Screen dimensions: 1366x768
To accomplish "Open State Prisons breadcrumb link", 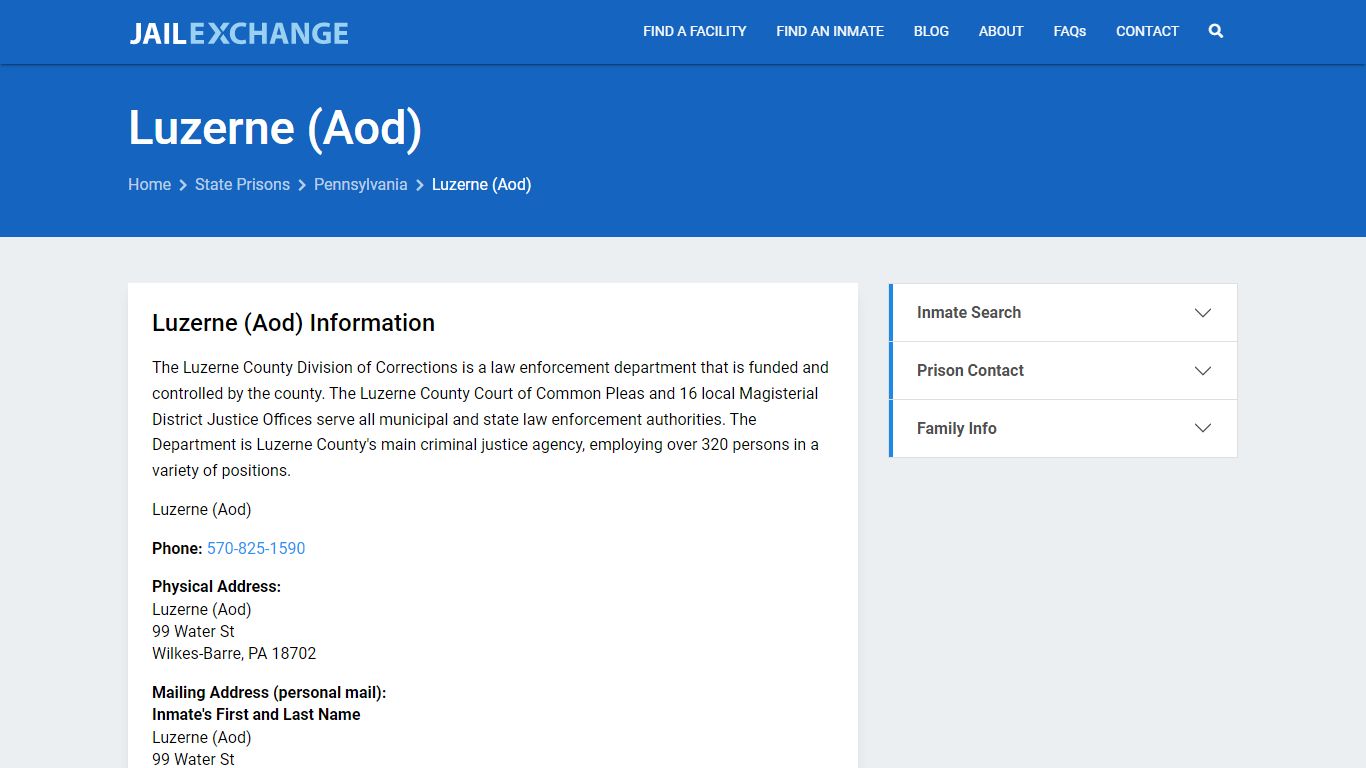I will click(x=242, y=184).
